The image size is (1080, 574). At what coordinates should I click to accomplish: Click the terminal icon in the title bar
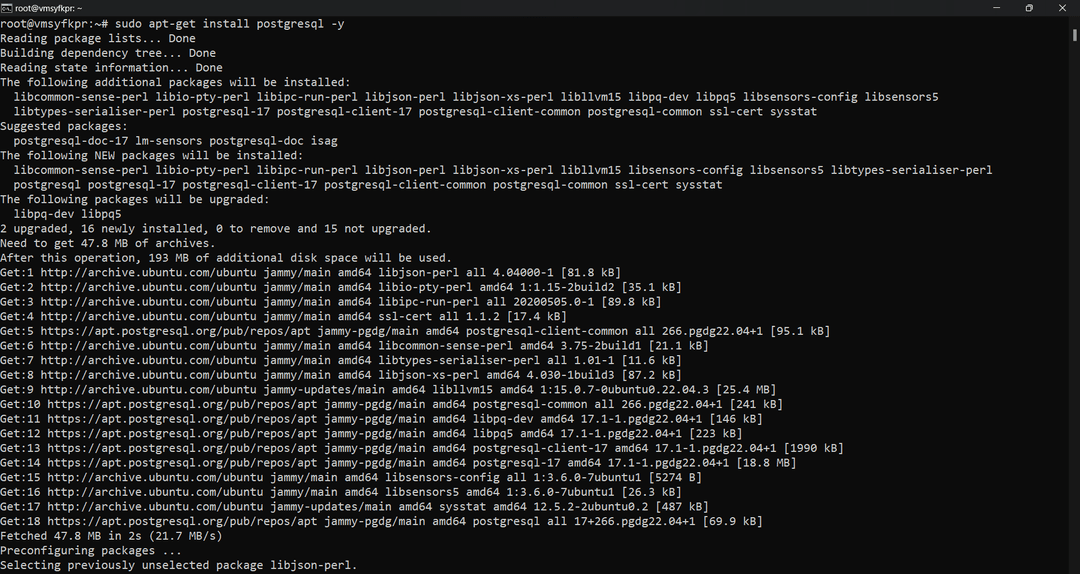click(6, 8)
